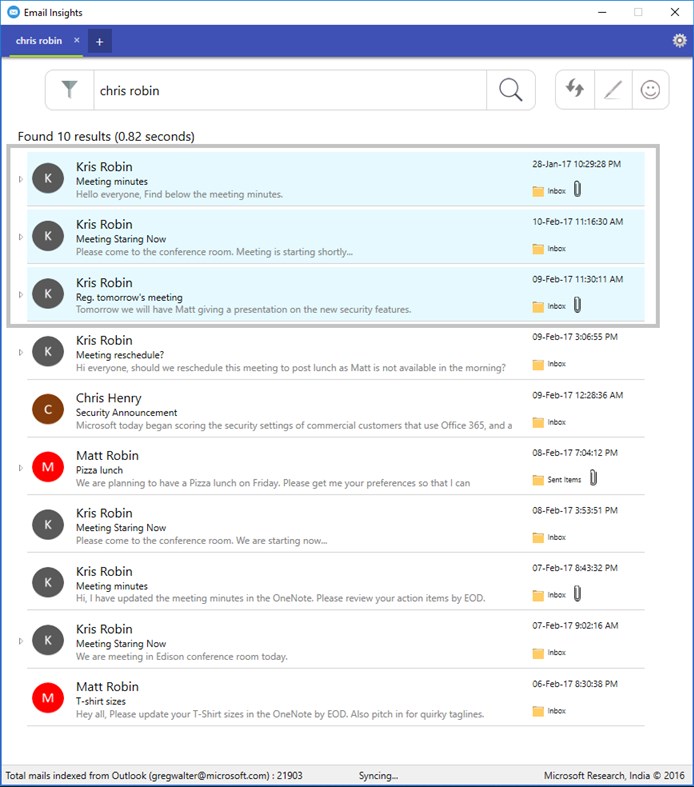Click Microsoft Research, India © 2016 text
The height and width of the screenshot is (787, 694).
tap(614, 775)
